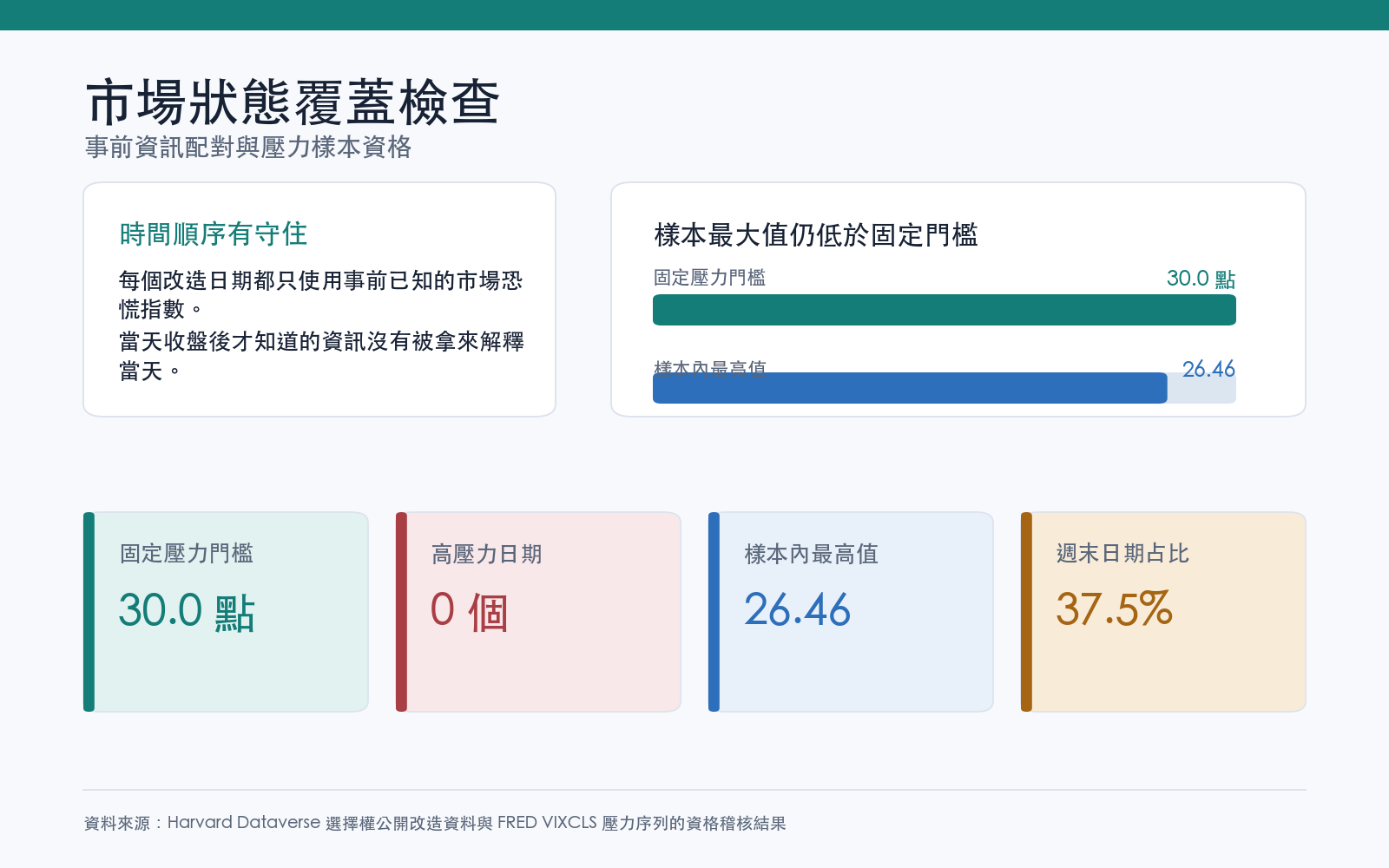Image resolution: width=1389 pixels, height=868 pixels.
Task: Click the large 26.46 card value
Action: [x=798, y=609]
